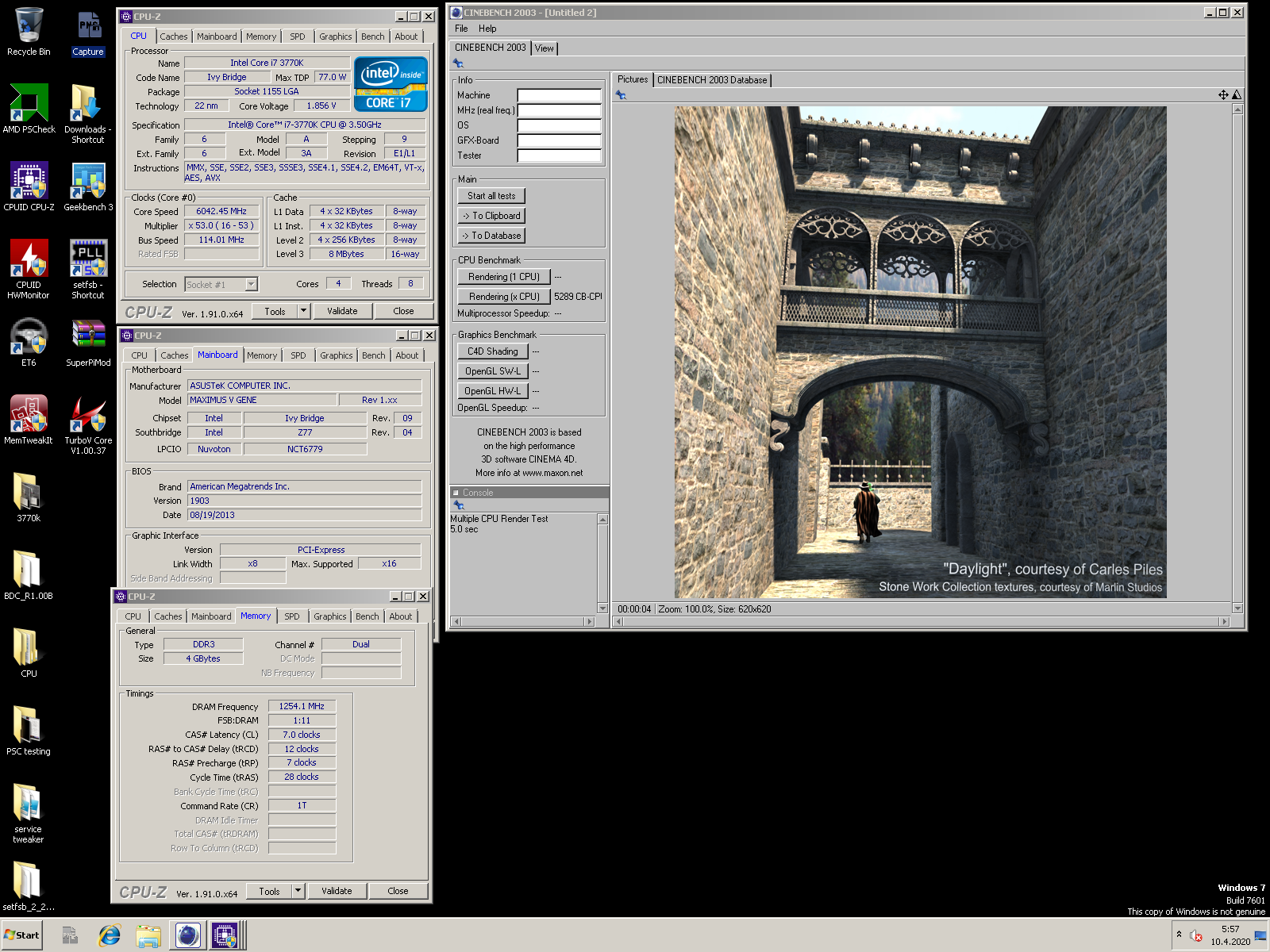
Task: Click the To Database button
Action: coord(491,236)
